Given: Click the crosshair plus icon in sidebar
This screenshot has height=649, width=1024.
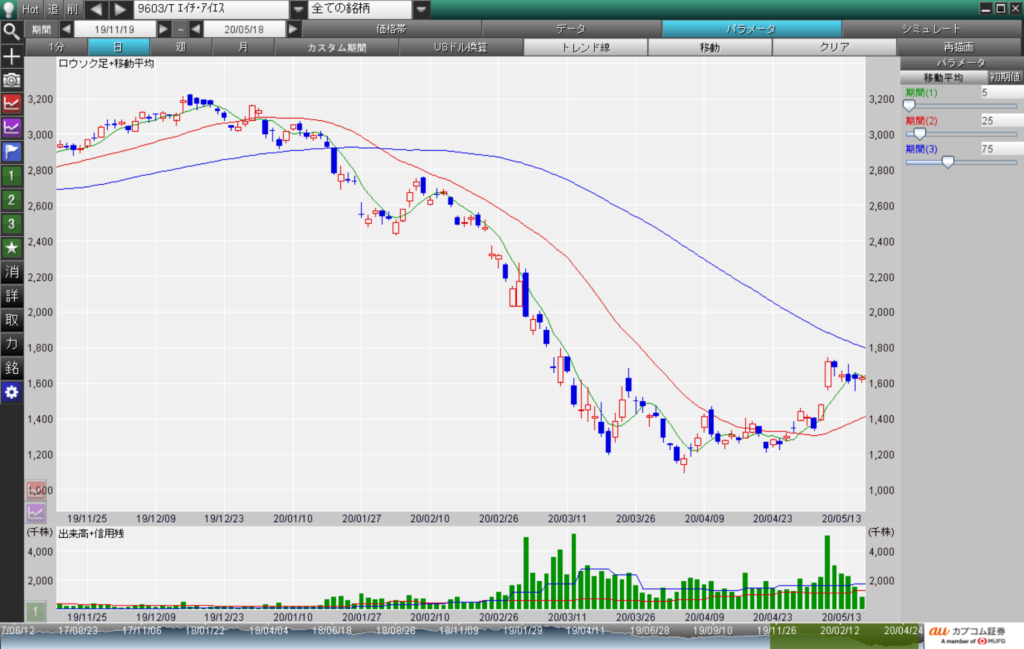Looking at the screenshot, I should [x=11, y=55].
